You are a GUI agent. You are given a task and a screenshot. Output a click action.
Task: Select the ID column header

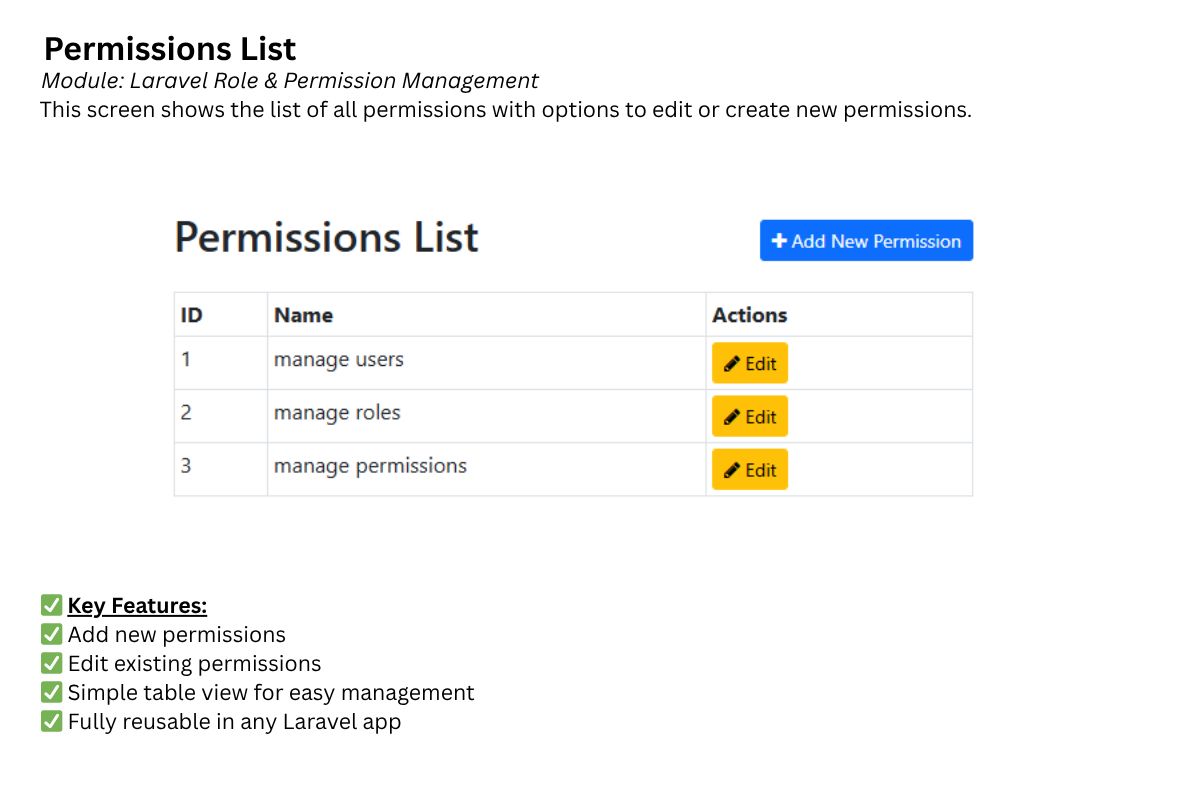tap(191, 315)
